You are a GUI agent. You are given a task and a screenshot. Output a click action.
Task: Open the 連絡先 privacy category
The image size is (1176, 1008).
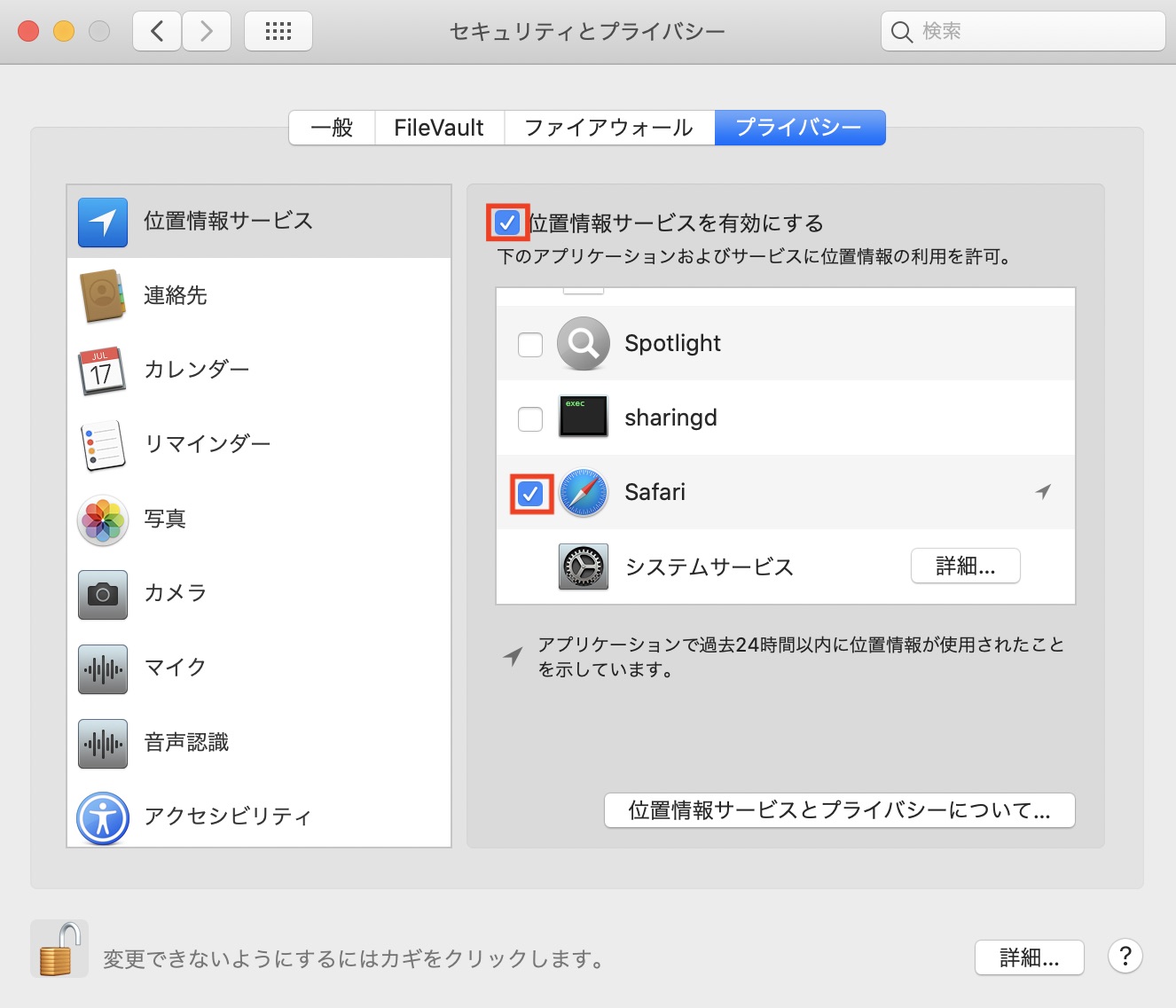(176, 295)
